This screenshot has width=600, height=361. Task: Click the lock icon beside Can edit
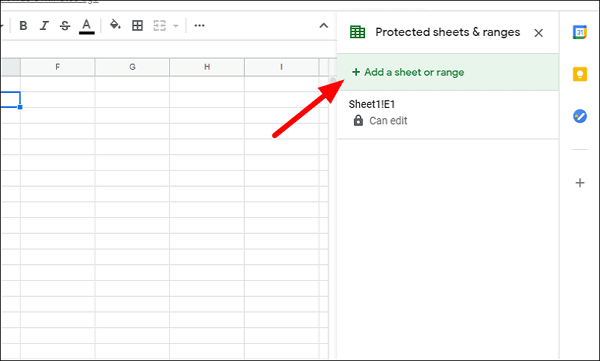(358, 121)
